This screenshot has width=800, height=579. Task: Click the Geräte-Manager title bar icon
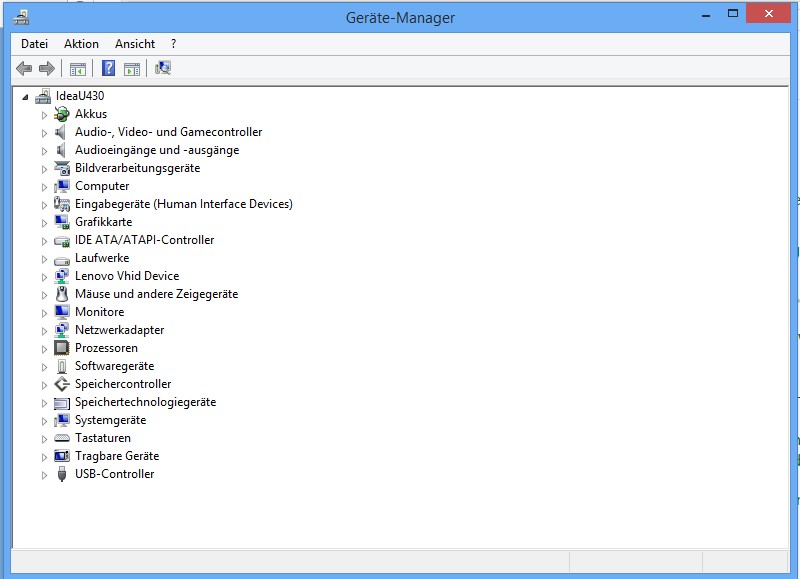coord(21,17)
